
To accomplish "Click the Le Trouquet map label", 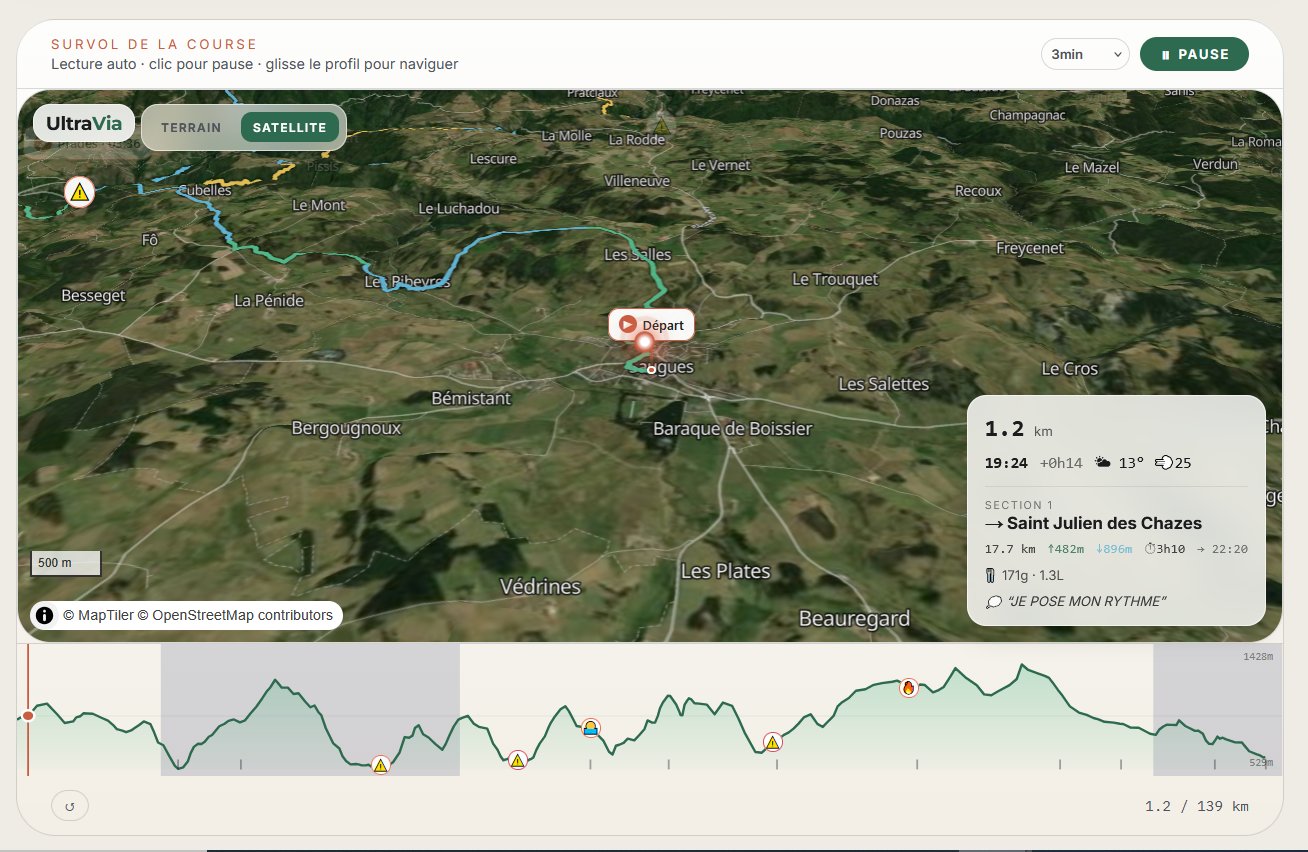I will click(835, 279).
